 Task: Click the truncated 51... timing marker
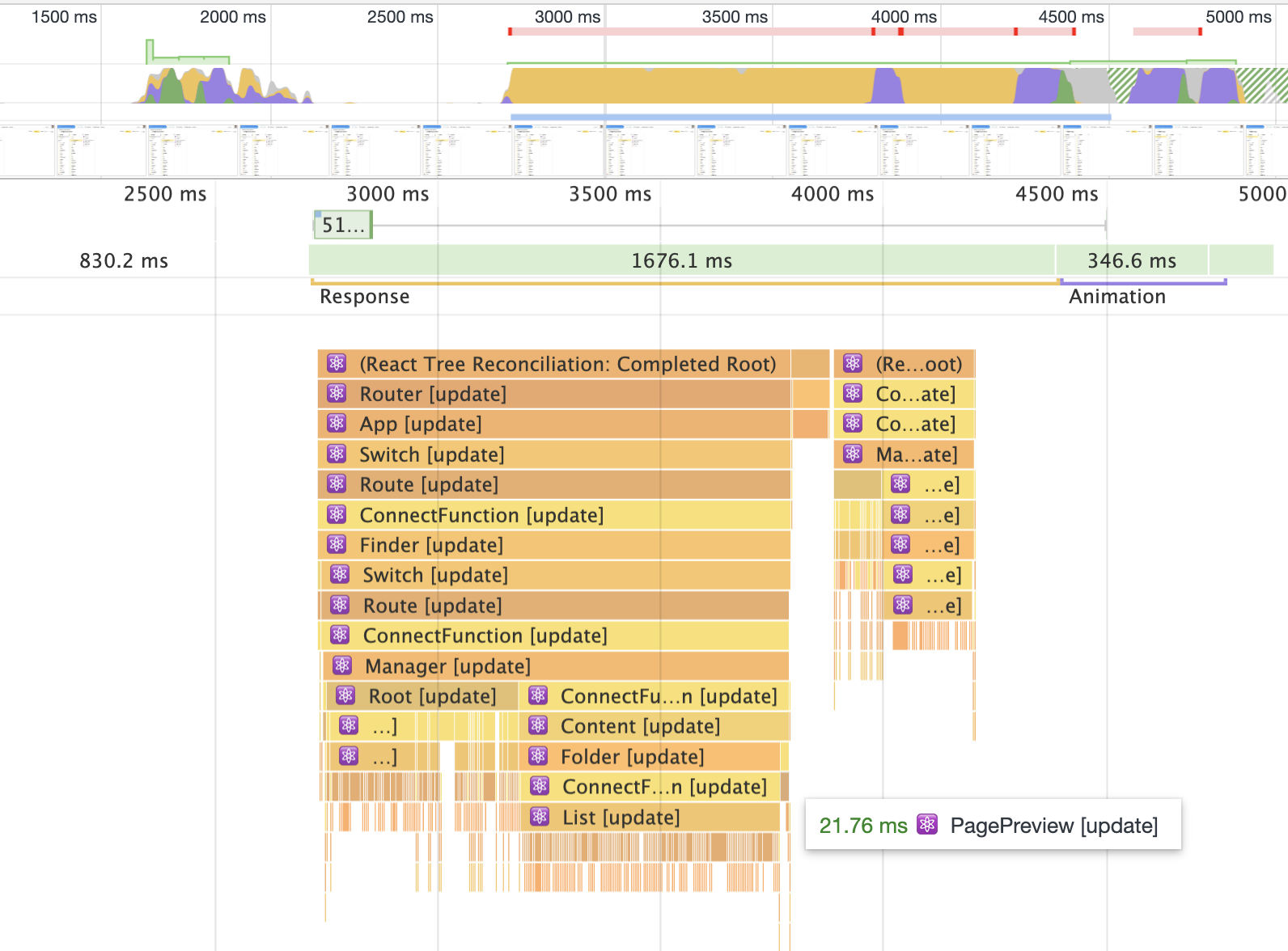pyautogui.click(x=343, y=225)
